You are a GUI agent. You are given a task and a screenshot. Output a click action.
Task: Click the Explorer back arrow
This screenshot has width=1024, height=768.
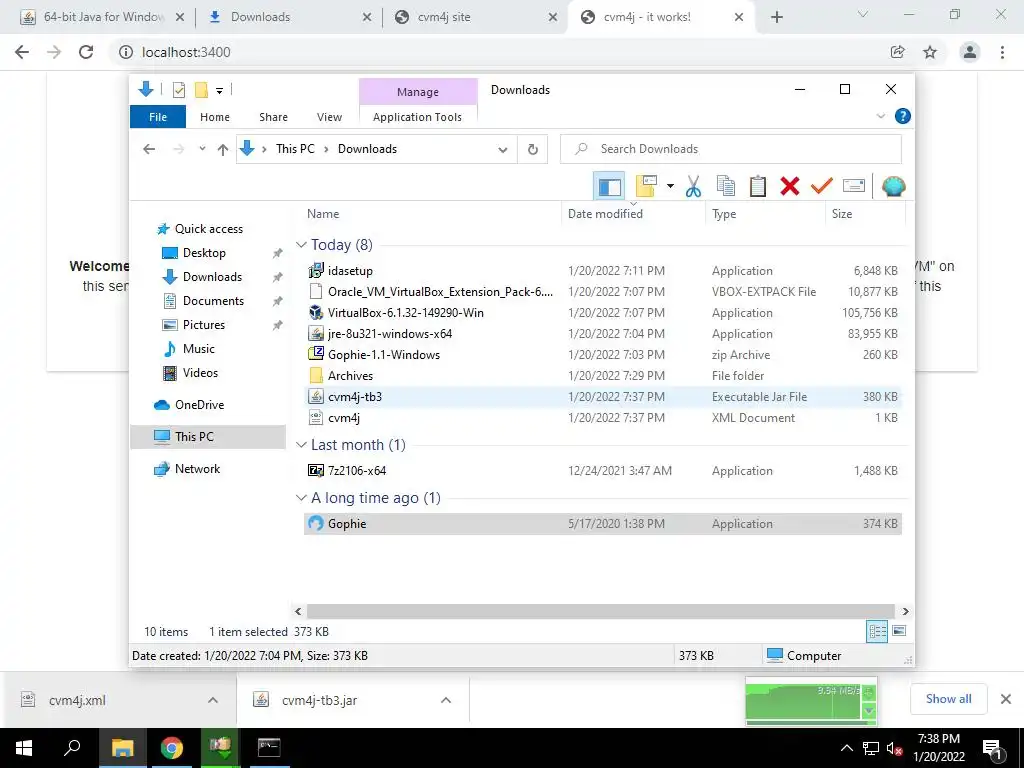149,150
